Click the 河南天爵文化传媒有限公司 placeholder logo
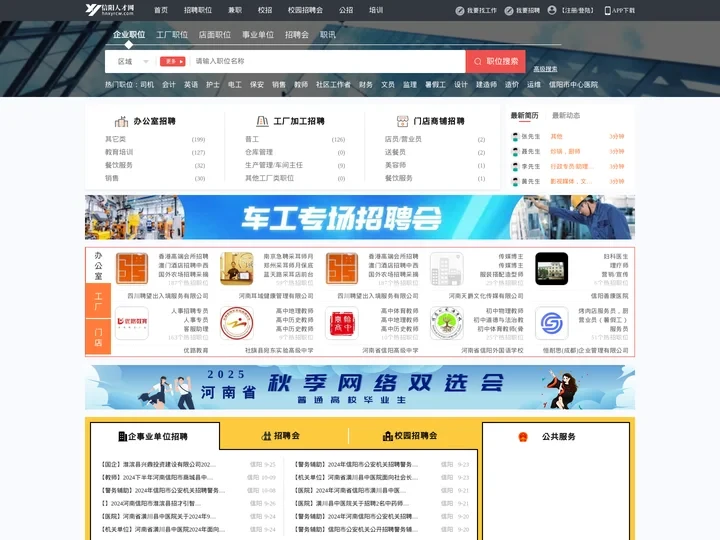The height and width of the screenshot is (540, 720). 446,269
